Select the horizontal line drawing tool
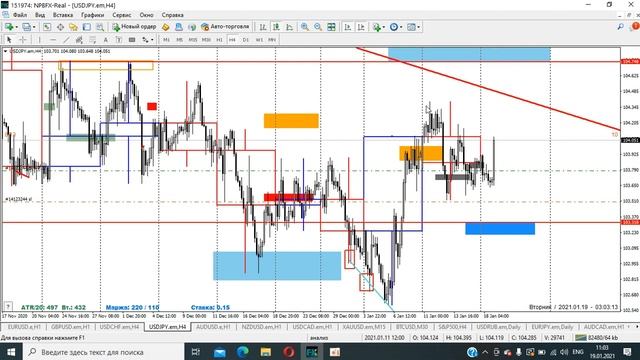Screen dimensions: 640x360 click(53, 40)
